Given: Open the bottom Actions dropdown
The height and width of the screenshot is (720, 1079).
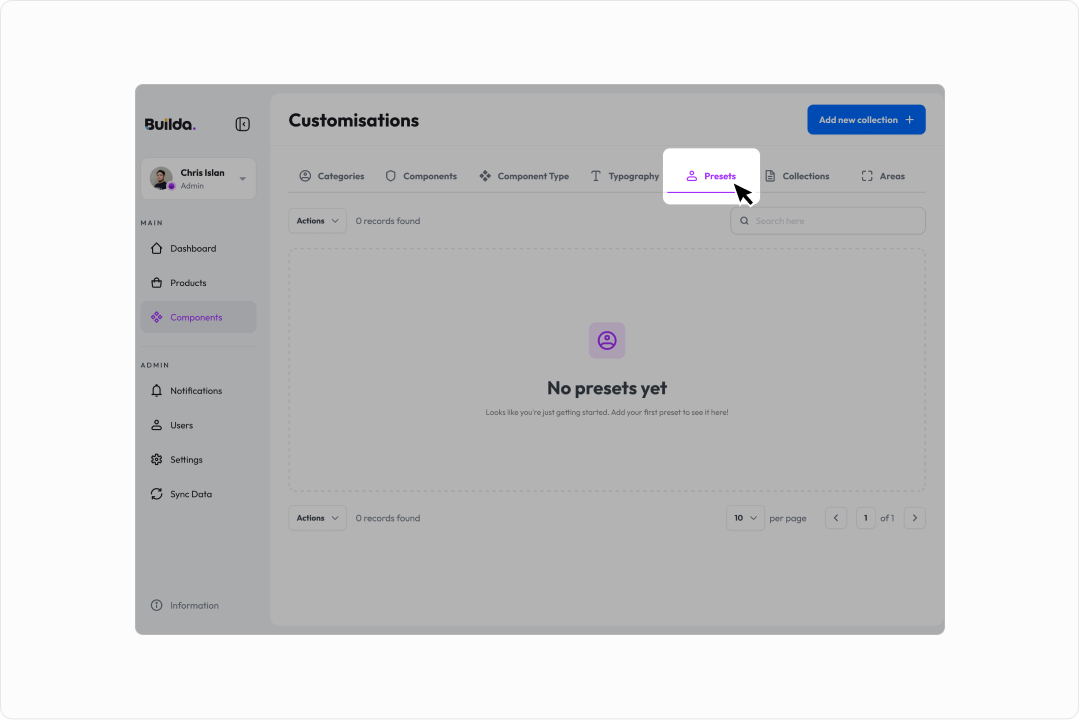Looking at the screenshot, I should pyautogui.click(x=317, y=518).
